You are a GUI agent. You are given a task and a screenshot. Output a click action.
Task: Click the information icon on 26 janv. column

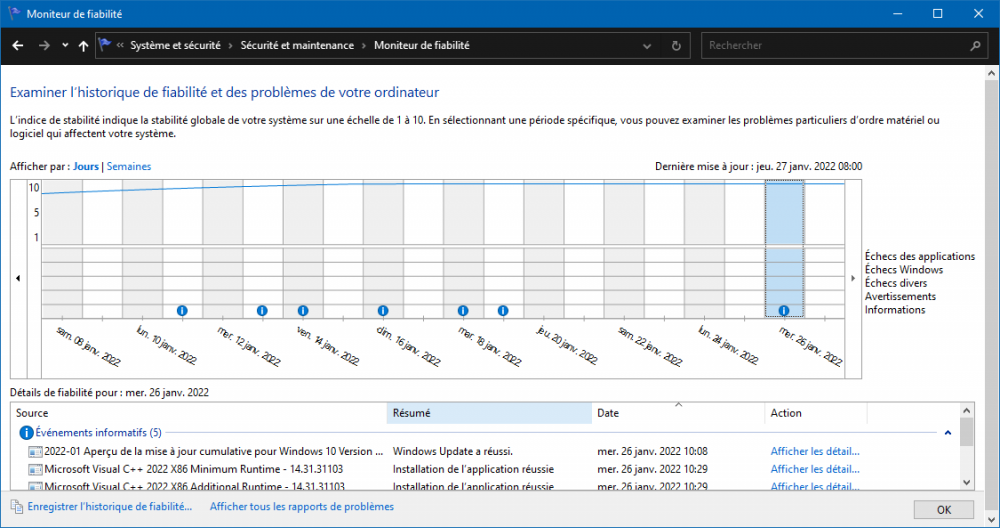point(784,310)
